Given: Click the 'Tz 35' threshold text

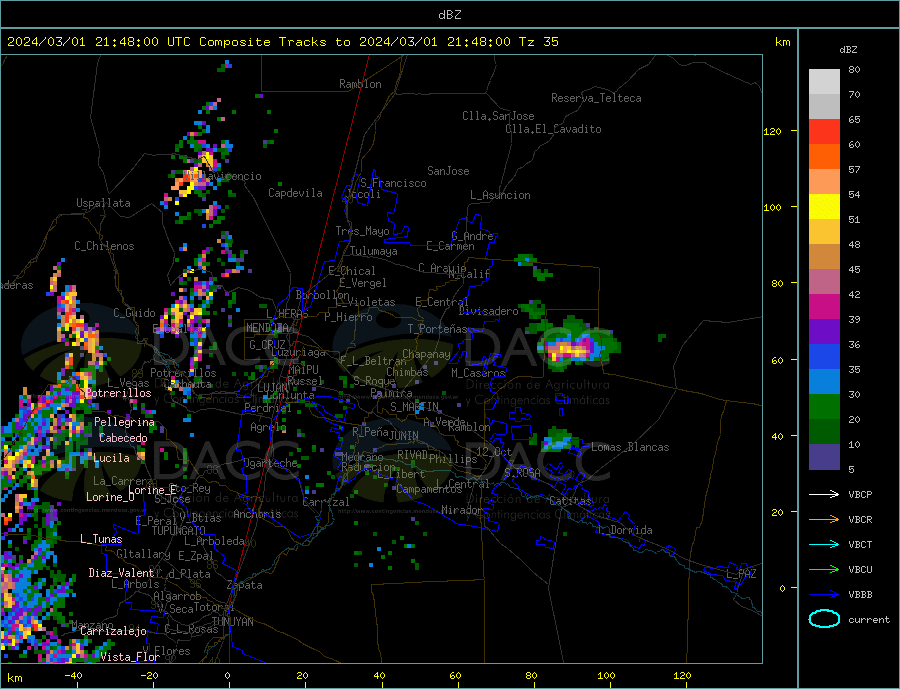Looking at the screenshot, I should tap(538, 42).
